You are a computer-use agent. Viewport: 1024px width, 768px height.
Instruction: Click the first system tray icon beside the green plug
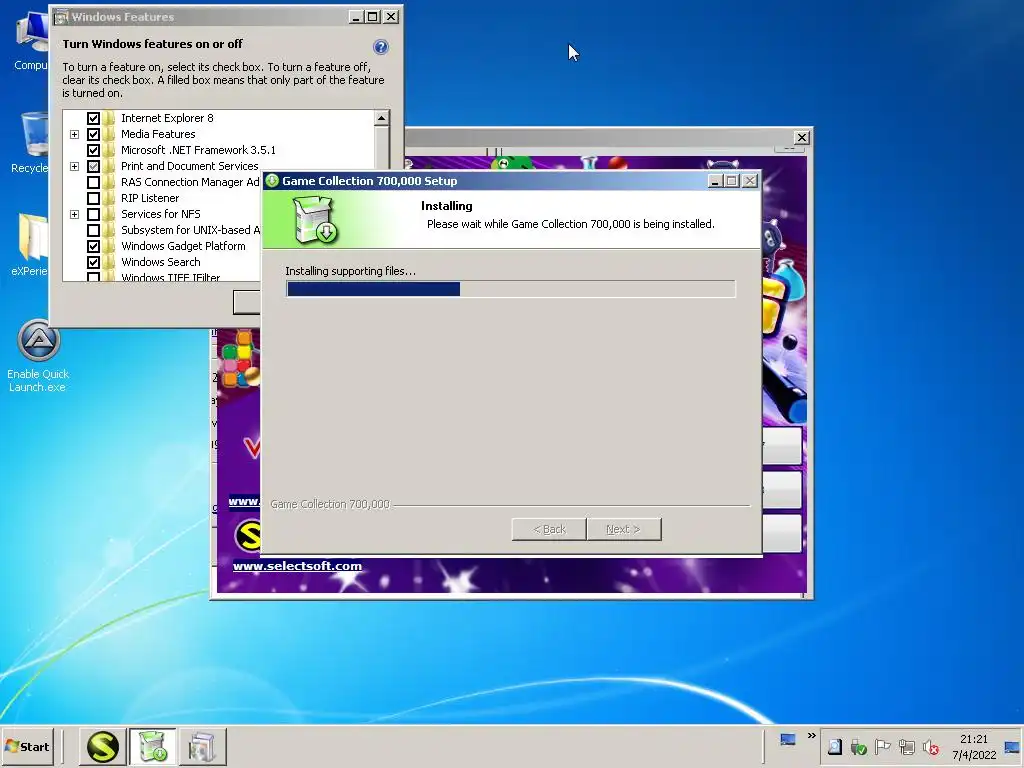click(x=835, y=746)
